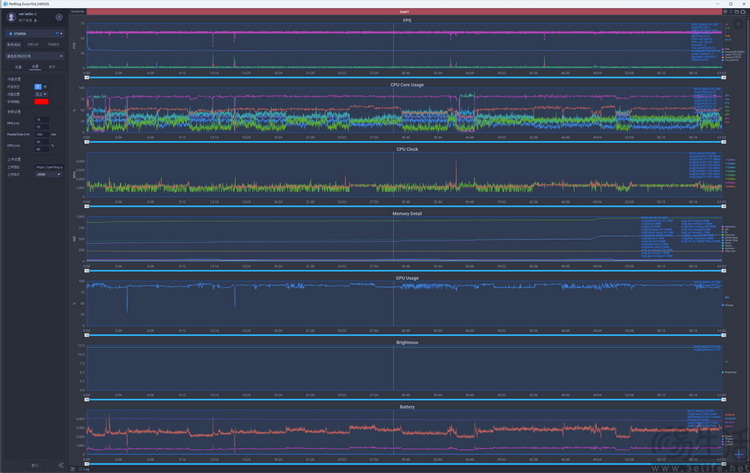Click the upload address URL input field
750x473 pixels.
tap(48, 167)
